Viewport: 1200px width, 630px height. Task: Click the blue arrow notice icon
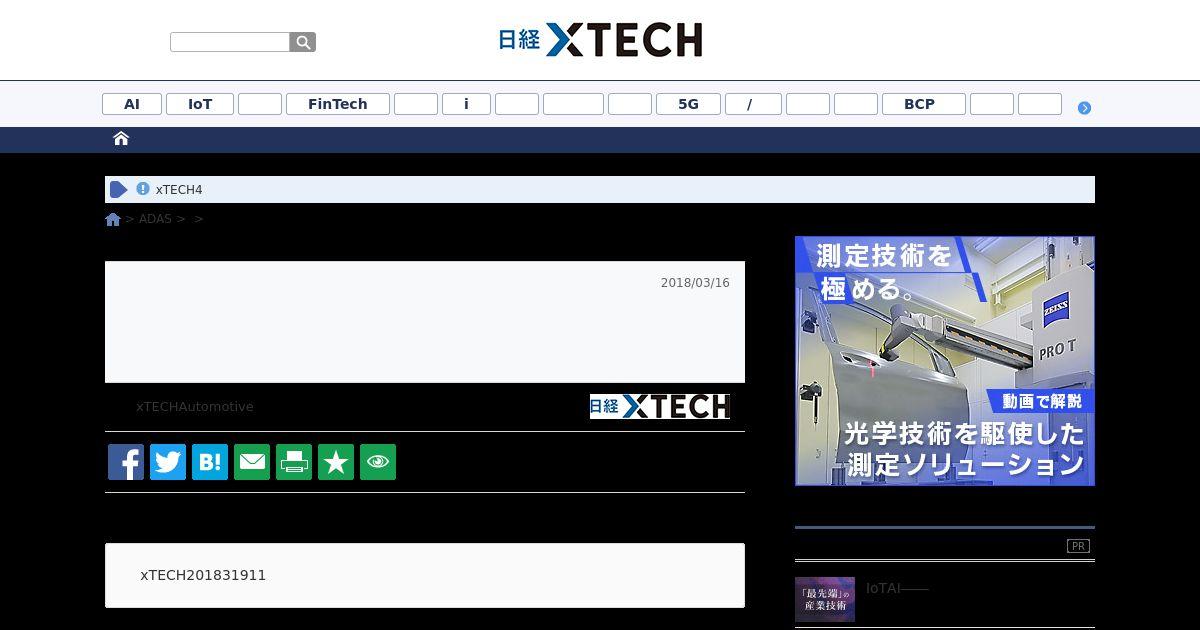[119, 189]
